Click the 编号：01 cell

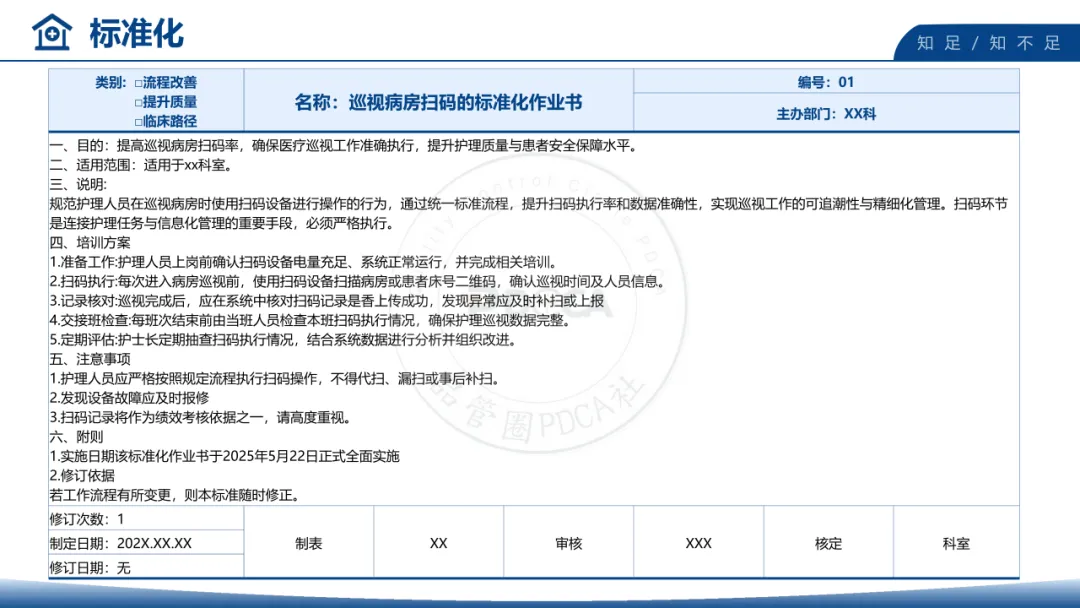pyautogui.click(x=826, y=82)
